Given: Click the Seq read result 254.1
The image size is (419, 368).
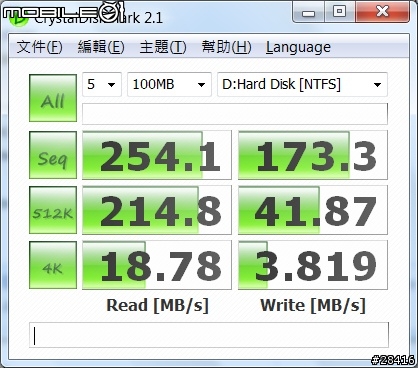Looking at the screenshot, I should tap(157, 155).
